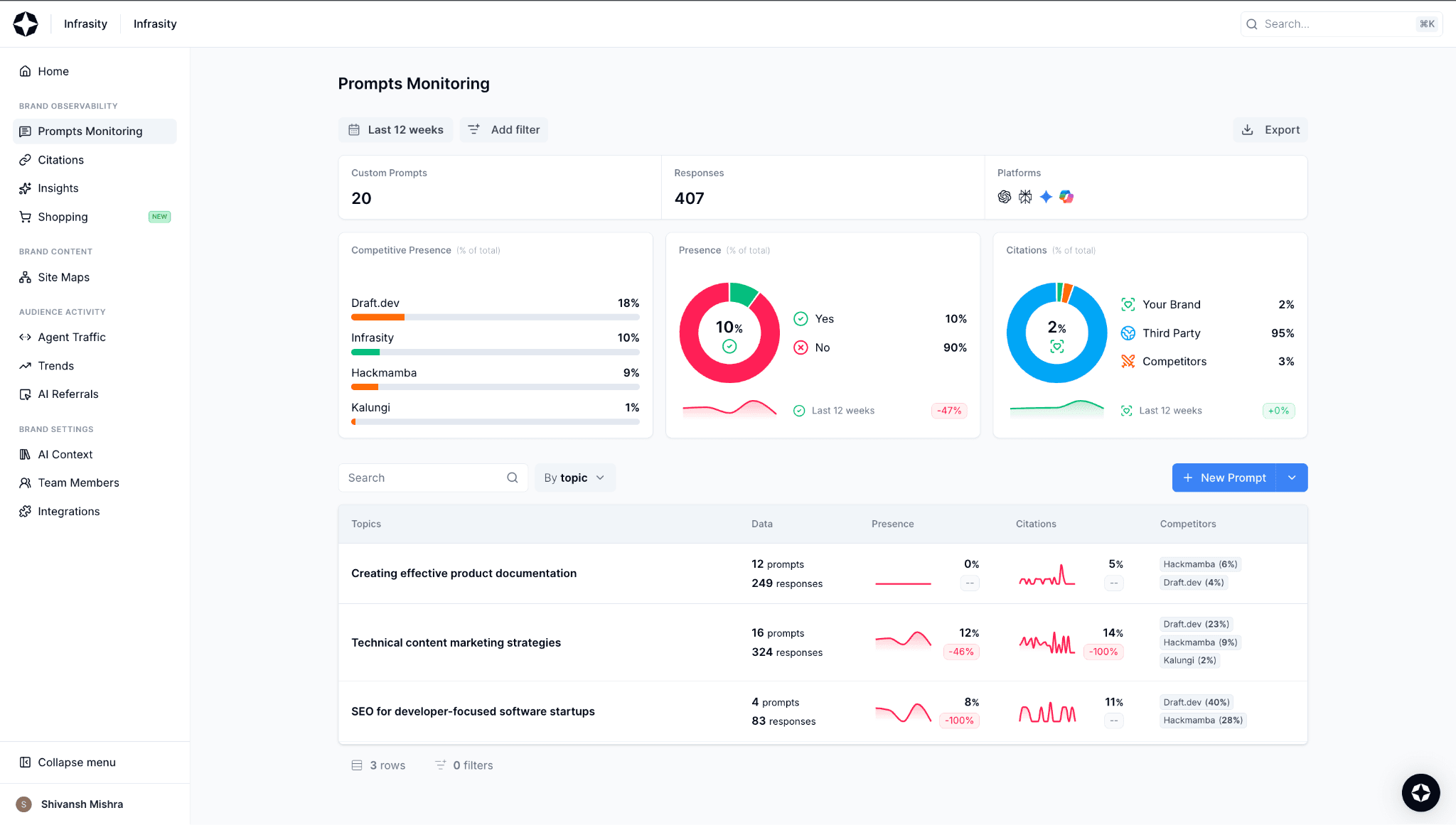
Task: Click the Topics column header
Action: [x=366, y=524]
